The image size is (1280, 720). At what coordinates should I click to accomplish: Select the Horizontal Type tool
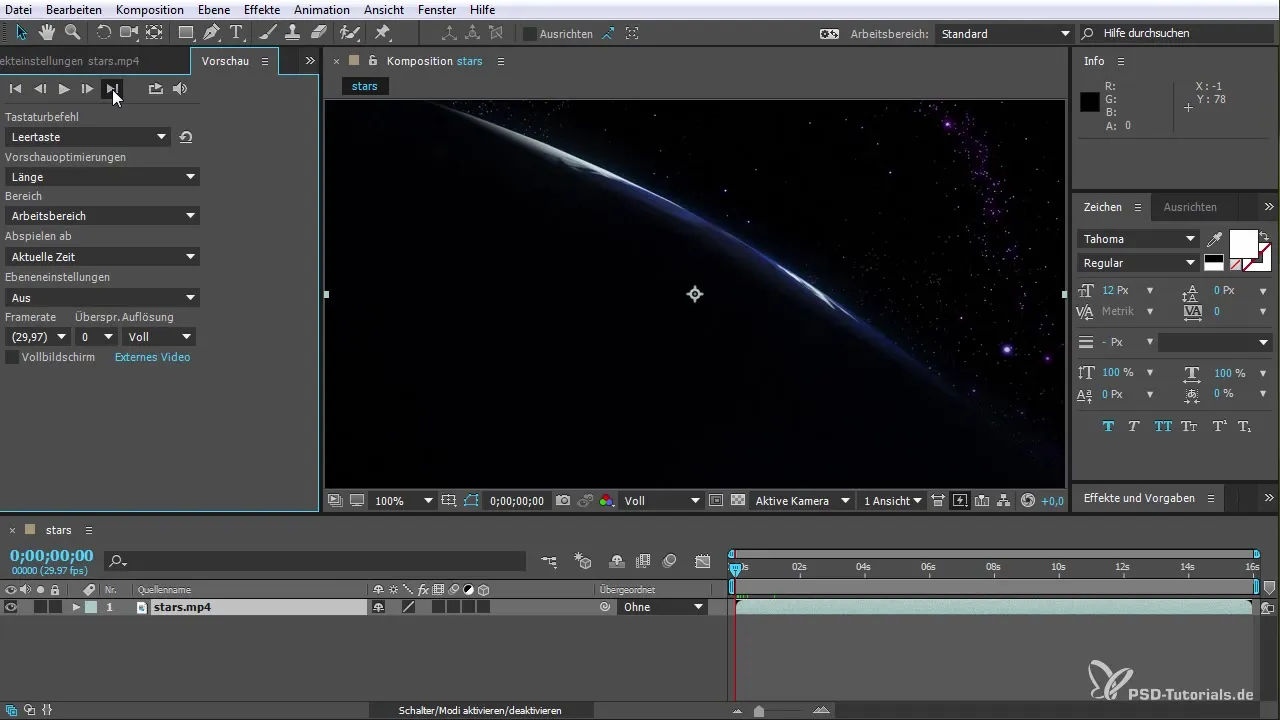click(237, 33)
